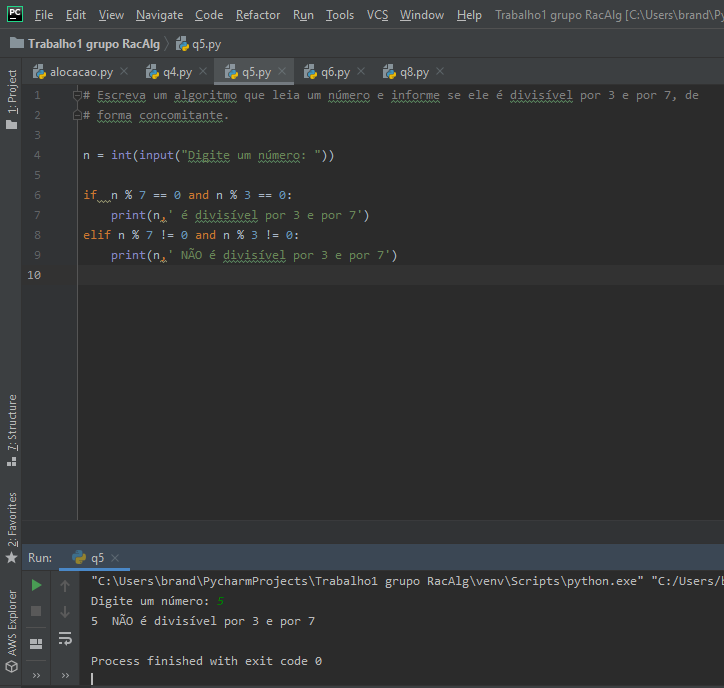Close the q5.py editor tab
This screenshot has height=688, width=724.
(x=282, y=71)
